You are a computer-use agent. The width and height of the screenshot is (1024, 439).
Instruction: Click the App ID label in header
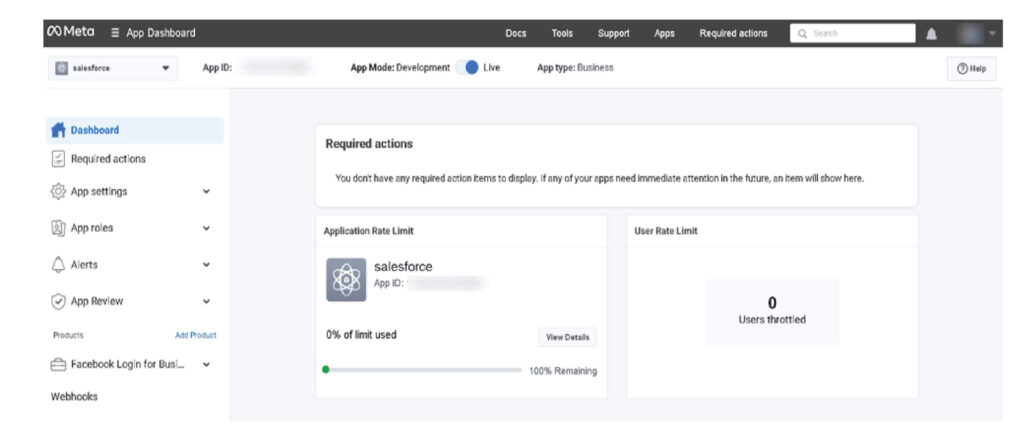click(x=217, y=67)
